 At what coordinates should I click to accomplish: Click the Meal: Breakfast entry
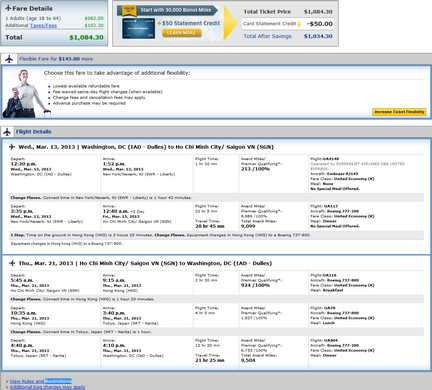pos(326,290)
